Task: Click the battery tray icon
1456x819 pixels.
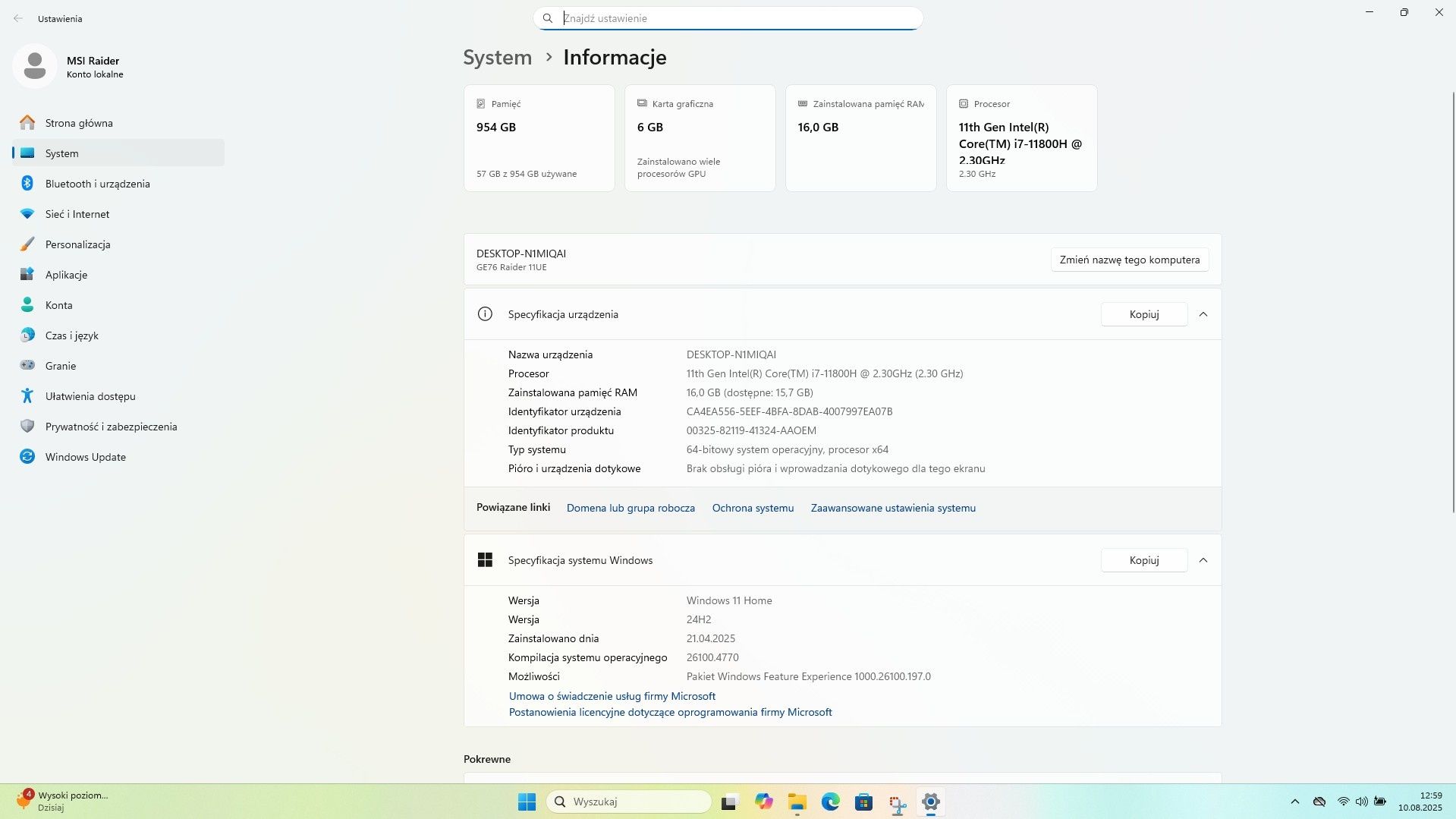Action: pos(1380,802)
